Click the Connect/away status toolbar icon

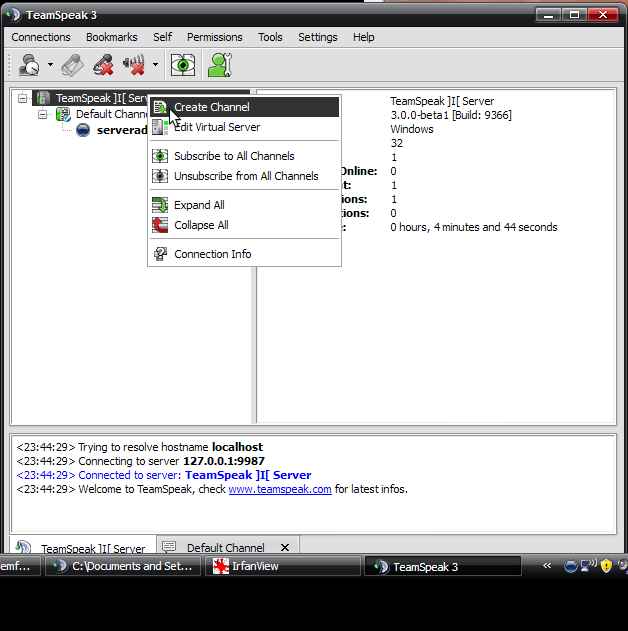coord(29,65)
